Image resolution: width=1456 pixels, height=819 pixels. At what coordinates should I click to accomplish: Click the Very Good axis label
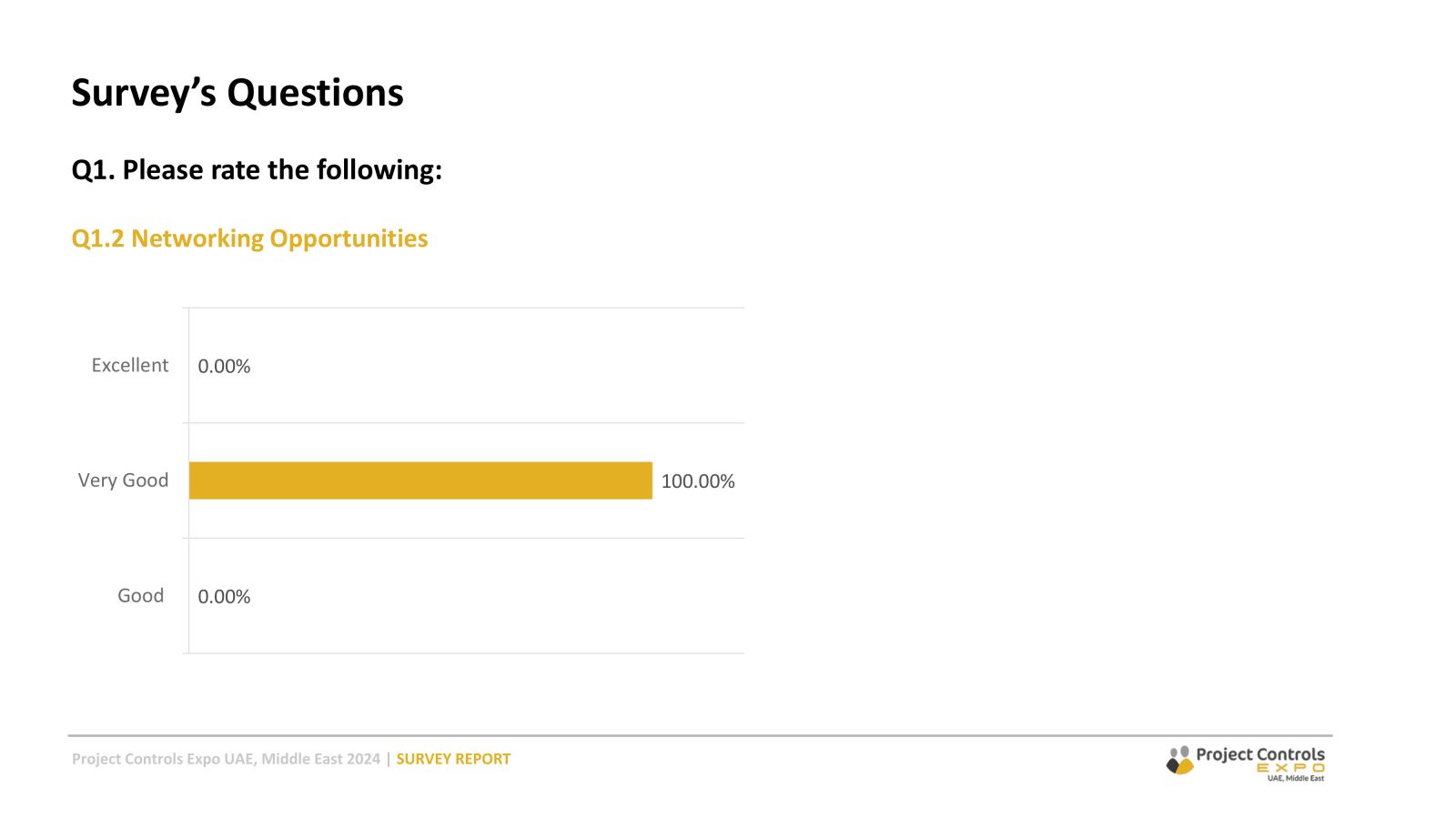123,480
